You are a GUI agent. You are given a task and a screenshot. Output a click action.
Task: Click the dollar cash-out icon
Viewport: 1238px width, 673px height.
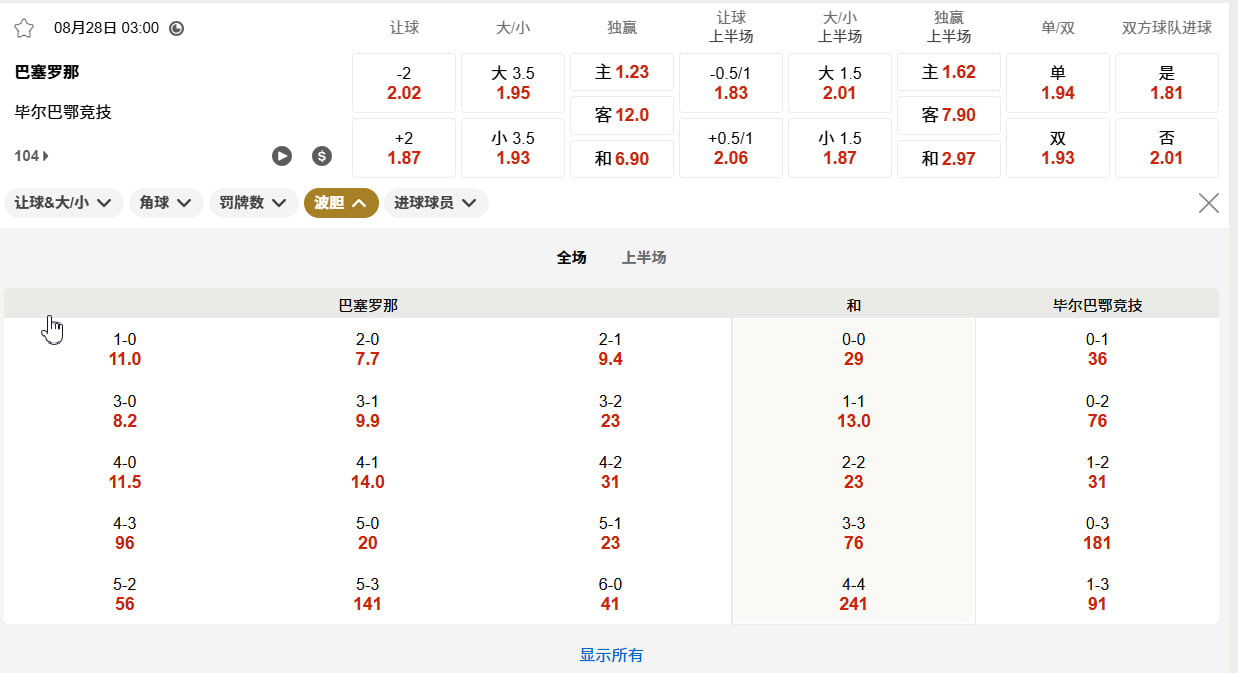322,156
